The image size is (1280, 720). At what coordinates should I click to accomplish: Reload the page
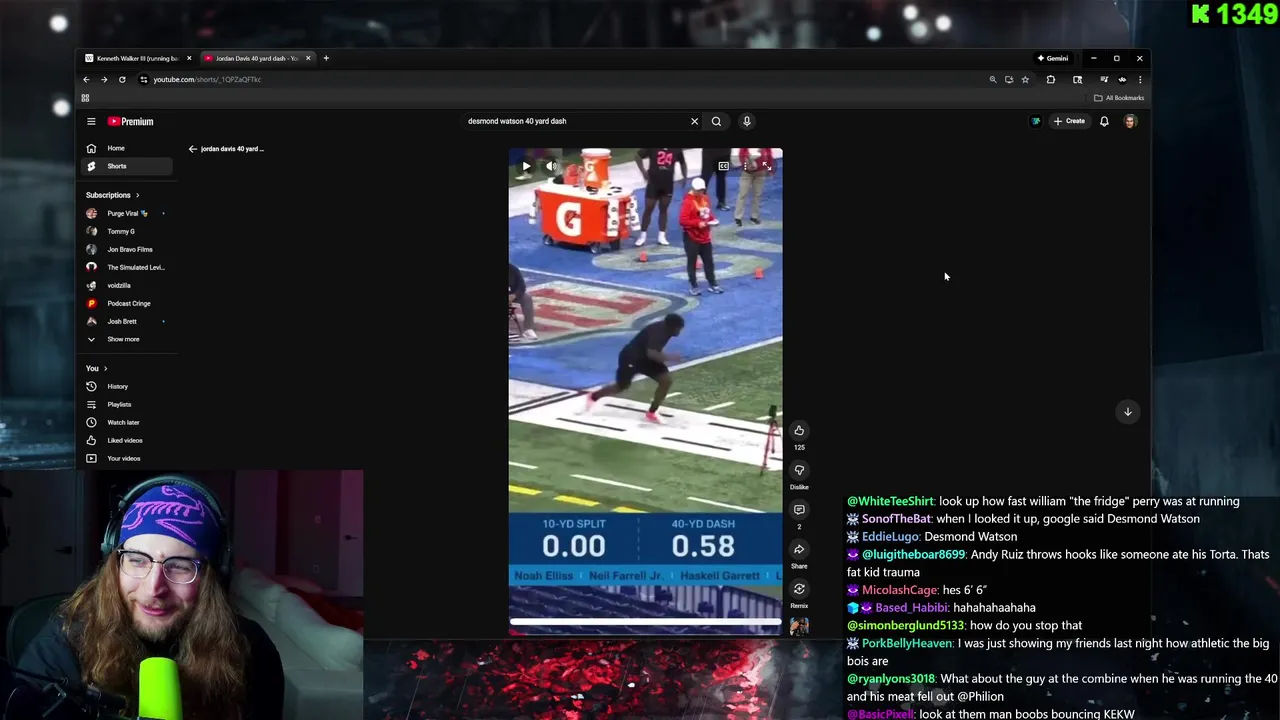tap(122, 79)
